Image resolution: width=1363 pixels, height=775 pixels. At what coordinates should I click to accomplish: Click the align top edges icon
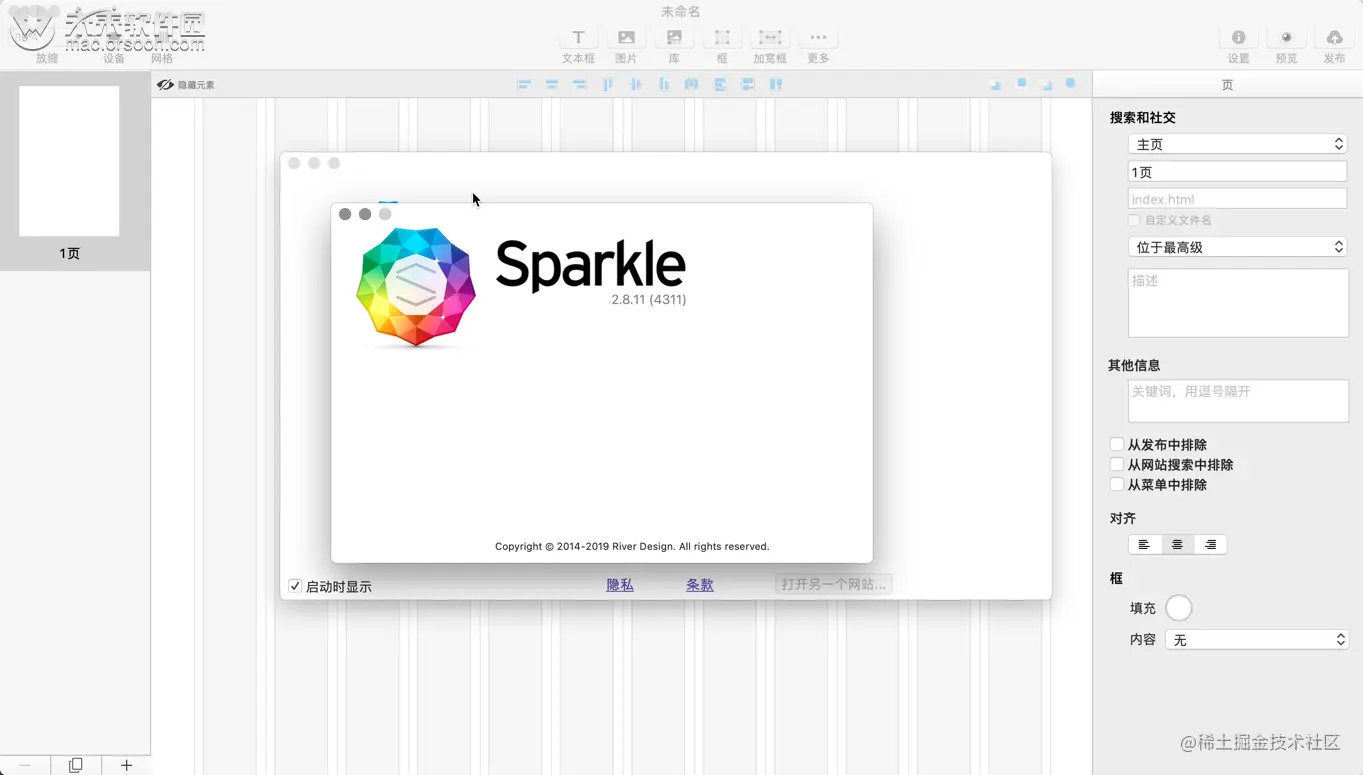608,85
